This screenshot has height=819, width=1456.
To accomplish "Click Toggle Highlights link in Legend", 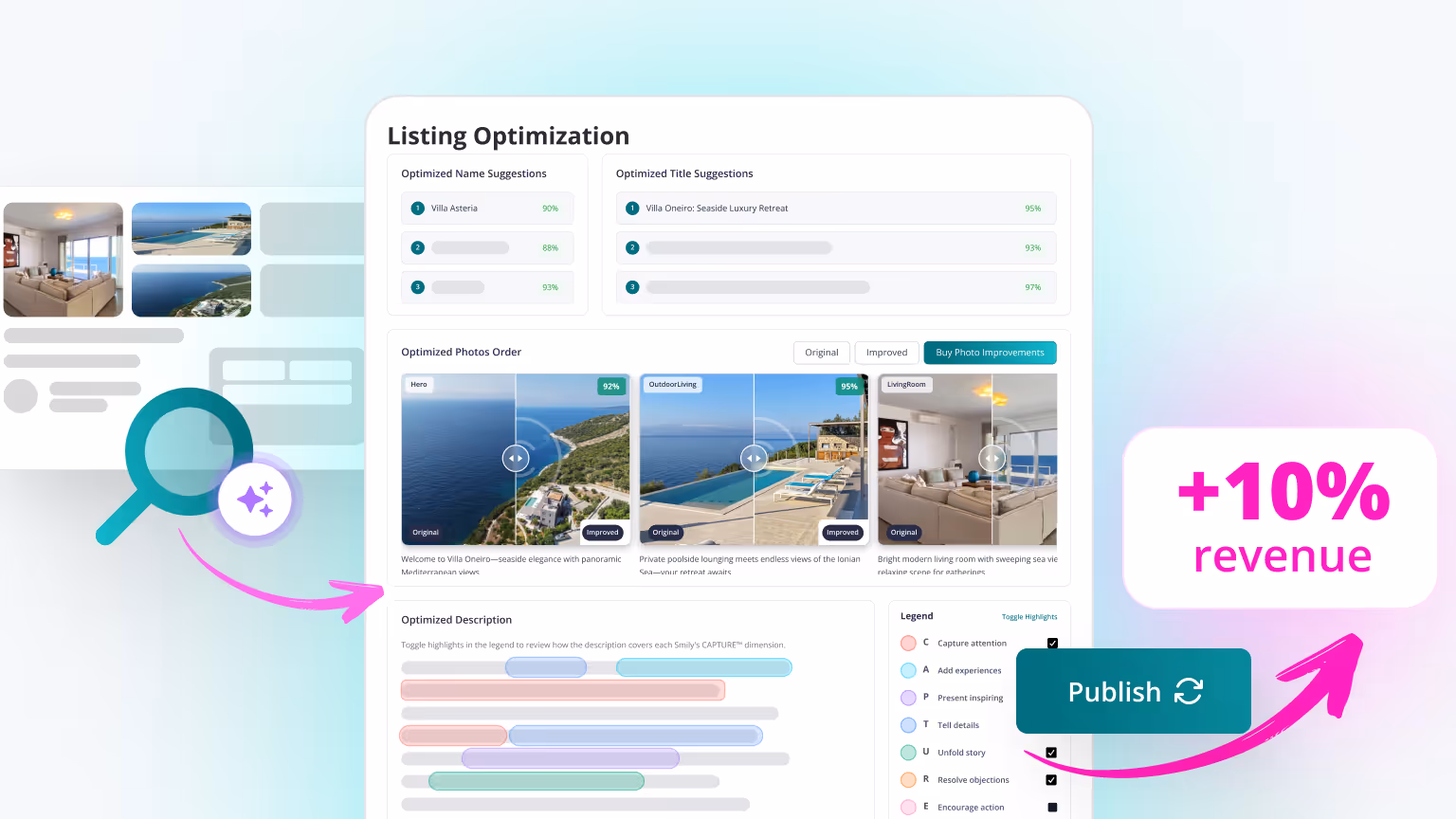I will pos(1029,617).
